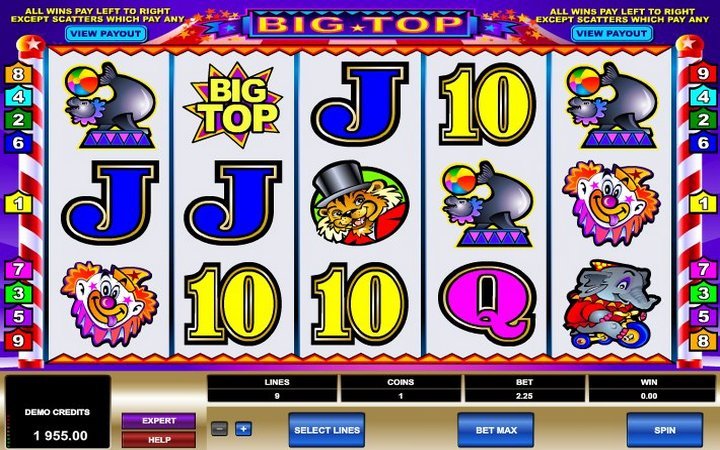Spin the reels
This screenshot has width=720, height=450.
(x=664, y=430)
